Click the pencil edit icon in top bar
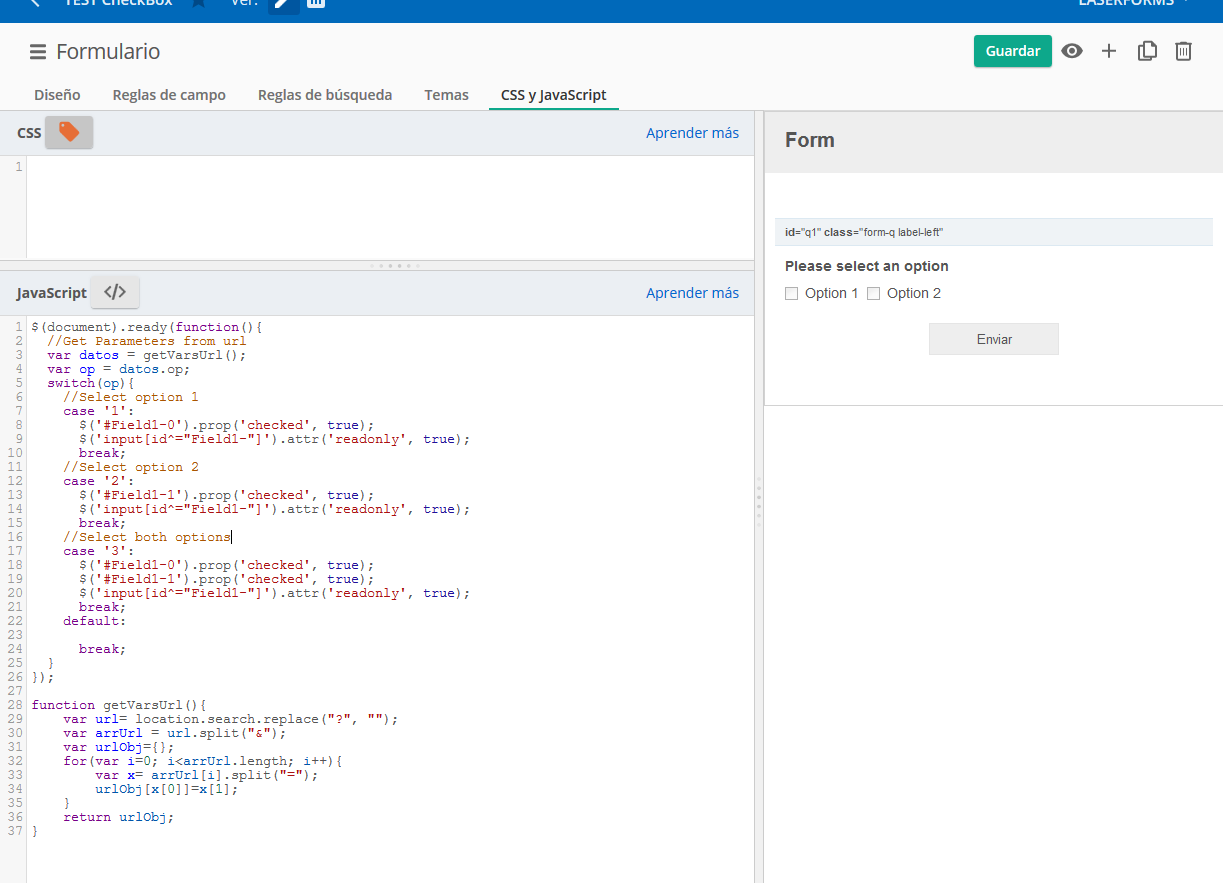The image size is (1223, 883). (284, 3)
